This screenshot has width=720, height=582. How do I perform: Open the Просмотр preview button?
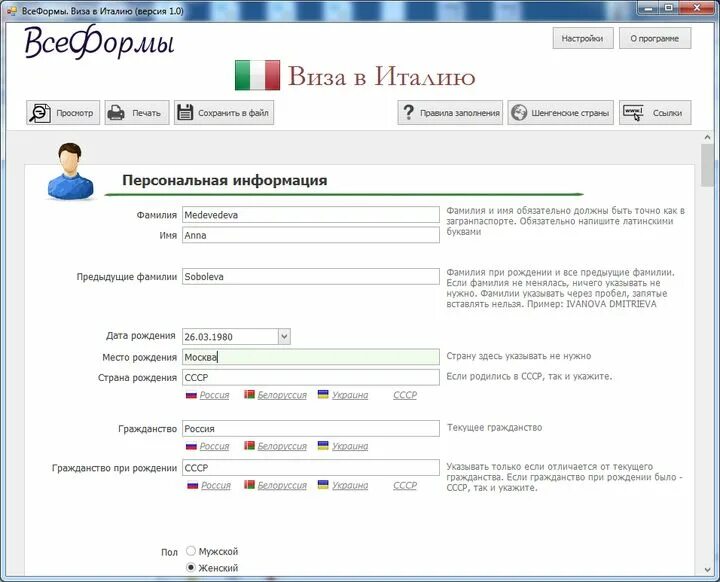[63, 113]
